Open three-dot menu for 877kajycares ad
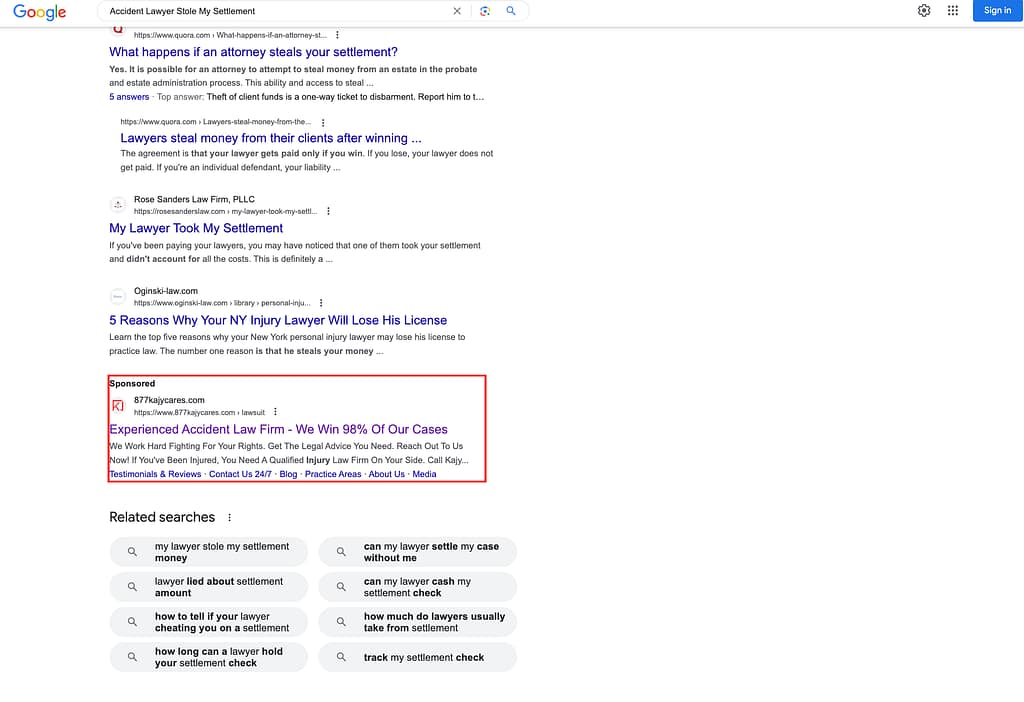This screenshot has height=702, width=1024. [276, 412]
